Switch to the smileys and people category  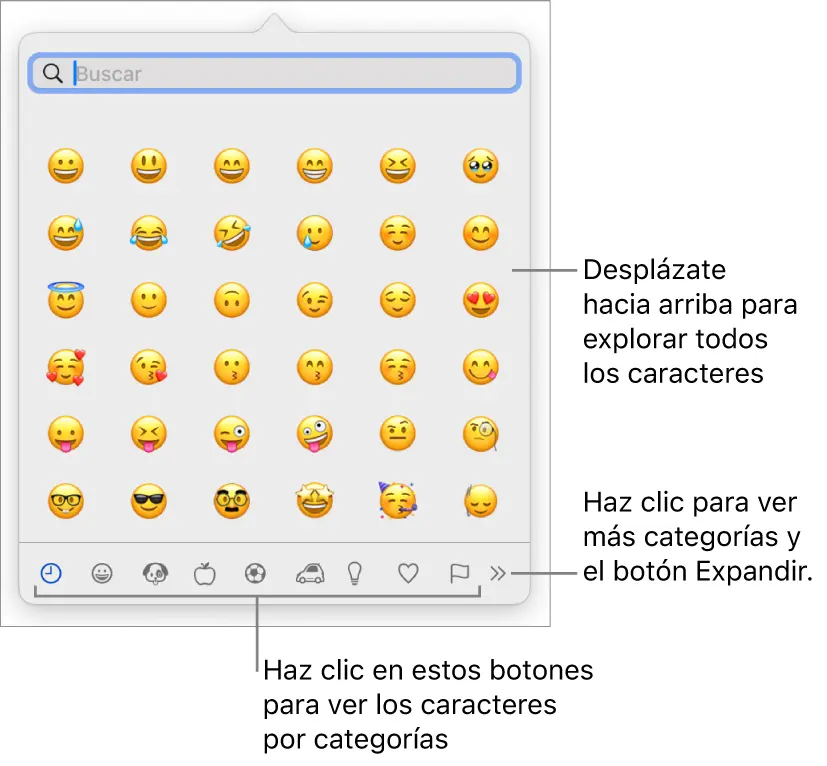pyautogui.click(x=102, y=573)
